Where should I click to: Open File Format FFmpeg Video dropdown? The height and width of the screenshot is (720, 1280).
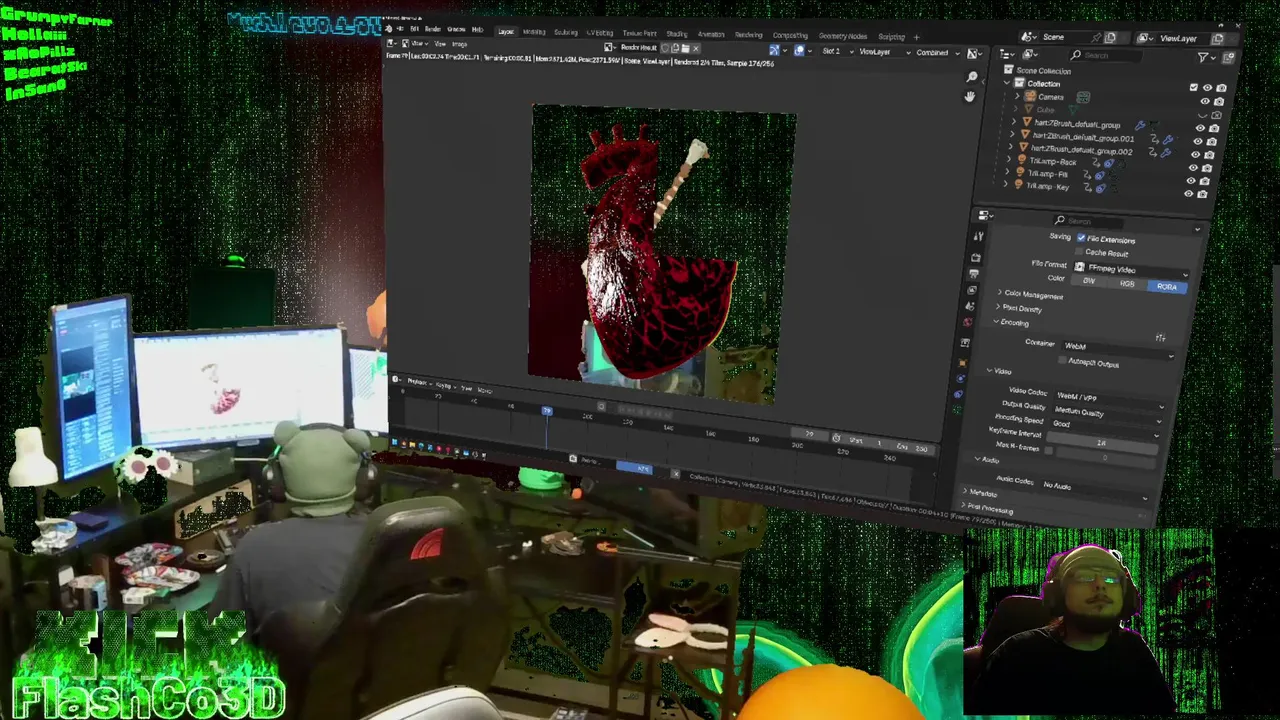pos(1131,271)
